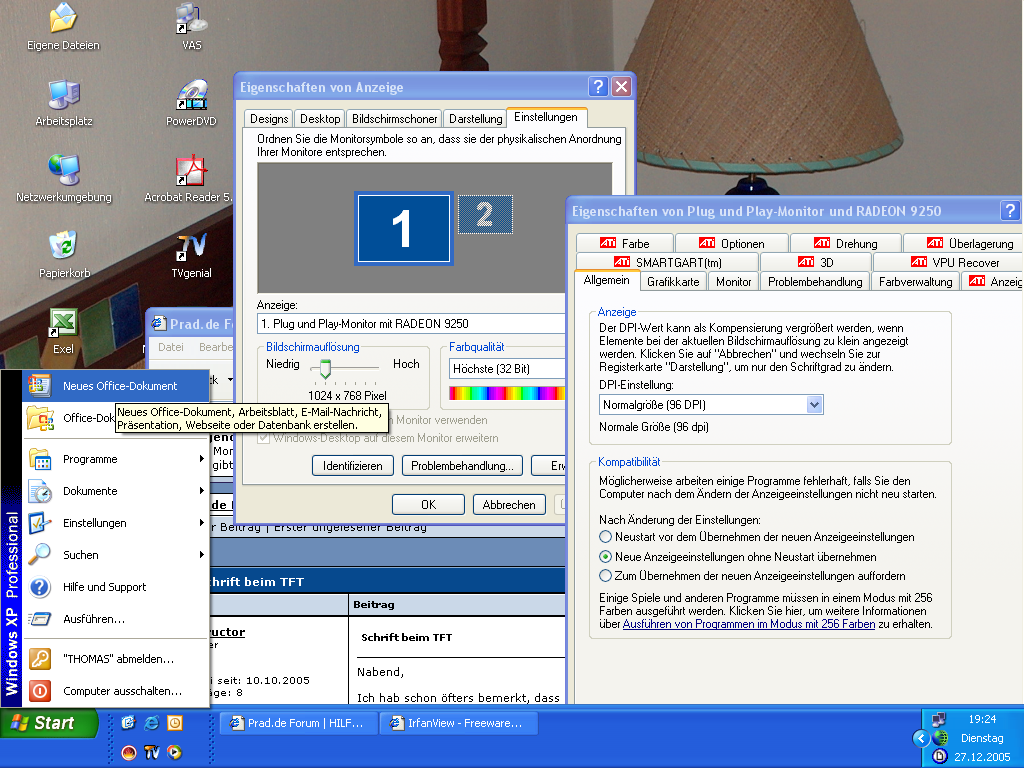Click the Identifizieren button
1024x768 pixels.
(352, 466)
